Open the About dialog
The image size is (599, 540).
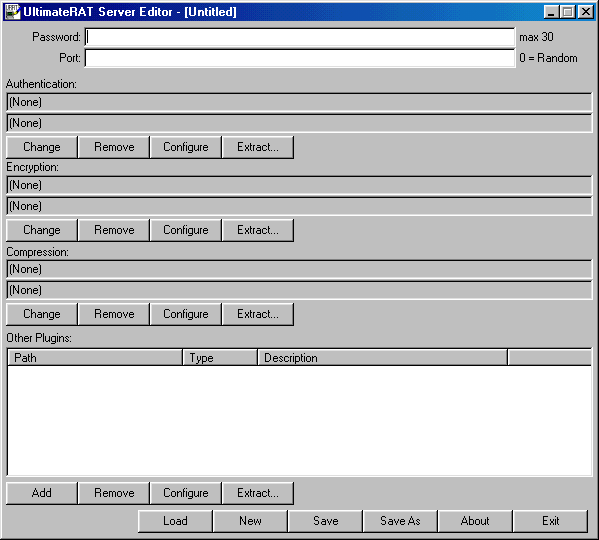tap(475, 521)
